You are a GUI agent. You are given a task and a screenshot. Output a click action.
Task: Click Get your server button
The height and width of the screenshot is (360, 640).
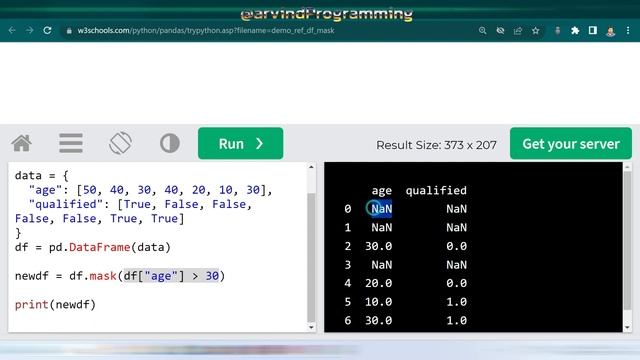tap(571, 143)
